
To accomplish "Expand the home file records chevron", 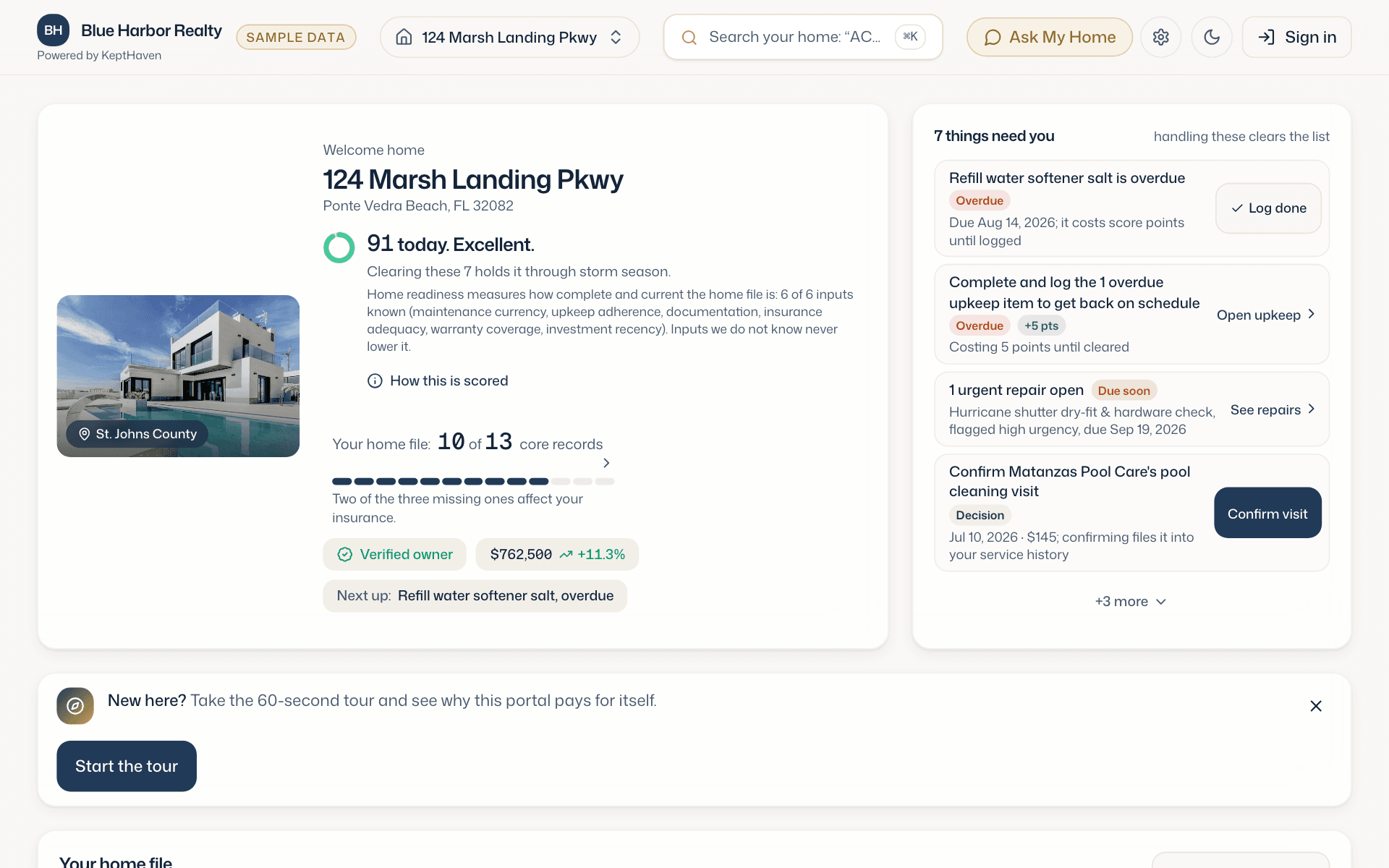I will (606, 463).
